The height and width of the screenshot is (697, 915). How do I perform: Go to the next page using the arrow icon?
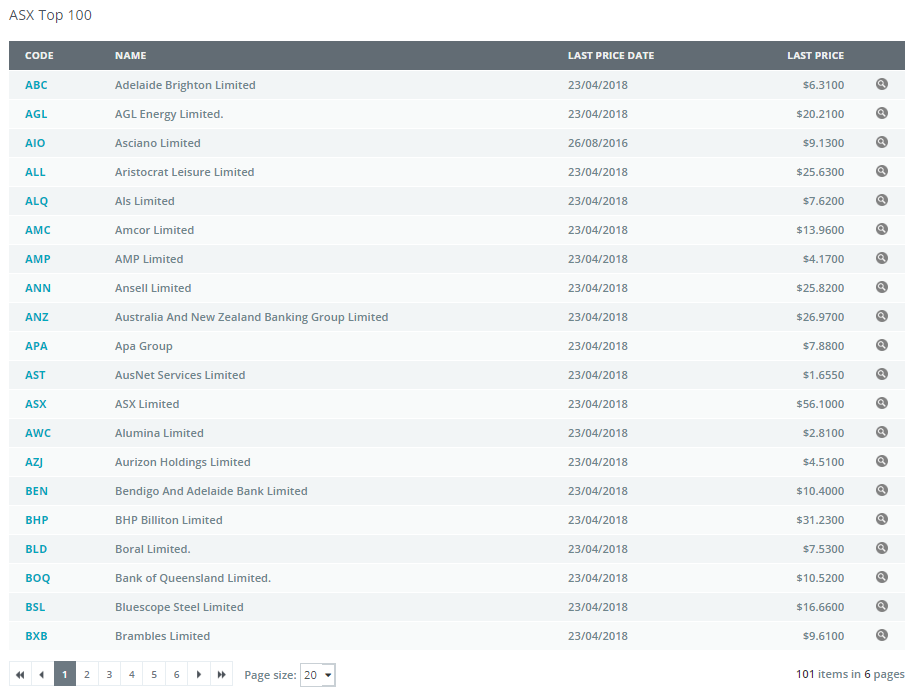pos(199,675)
